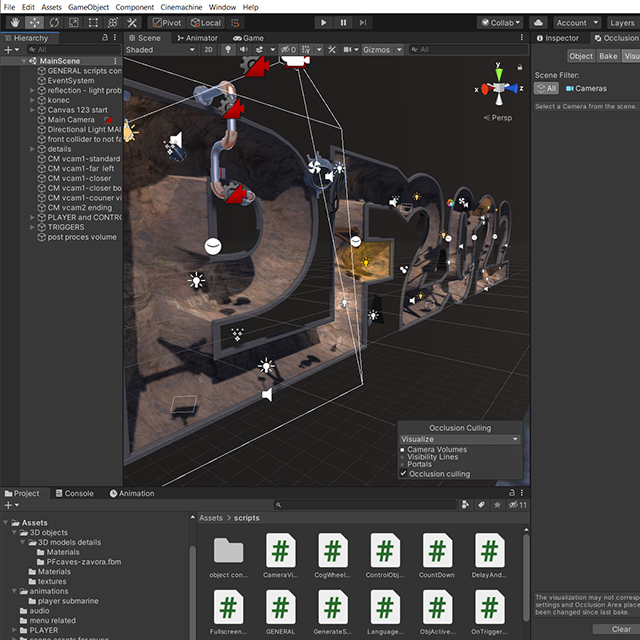640x640 pixels.
Task: Switch to the Animation tab
Action: (132, 493)
